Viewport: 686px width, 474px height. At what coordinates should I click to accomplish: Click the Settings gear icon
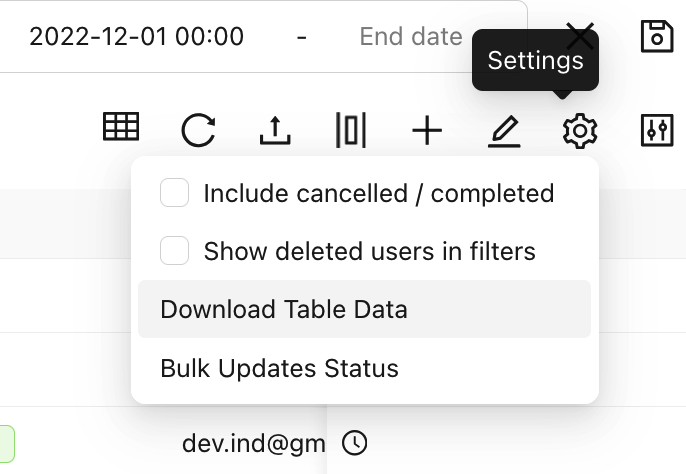[x=580, y=130]
